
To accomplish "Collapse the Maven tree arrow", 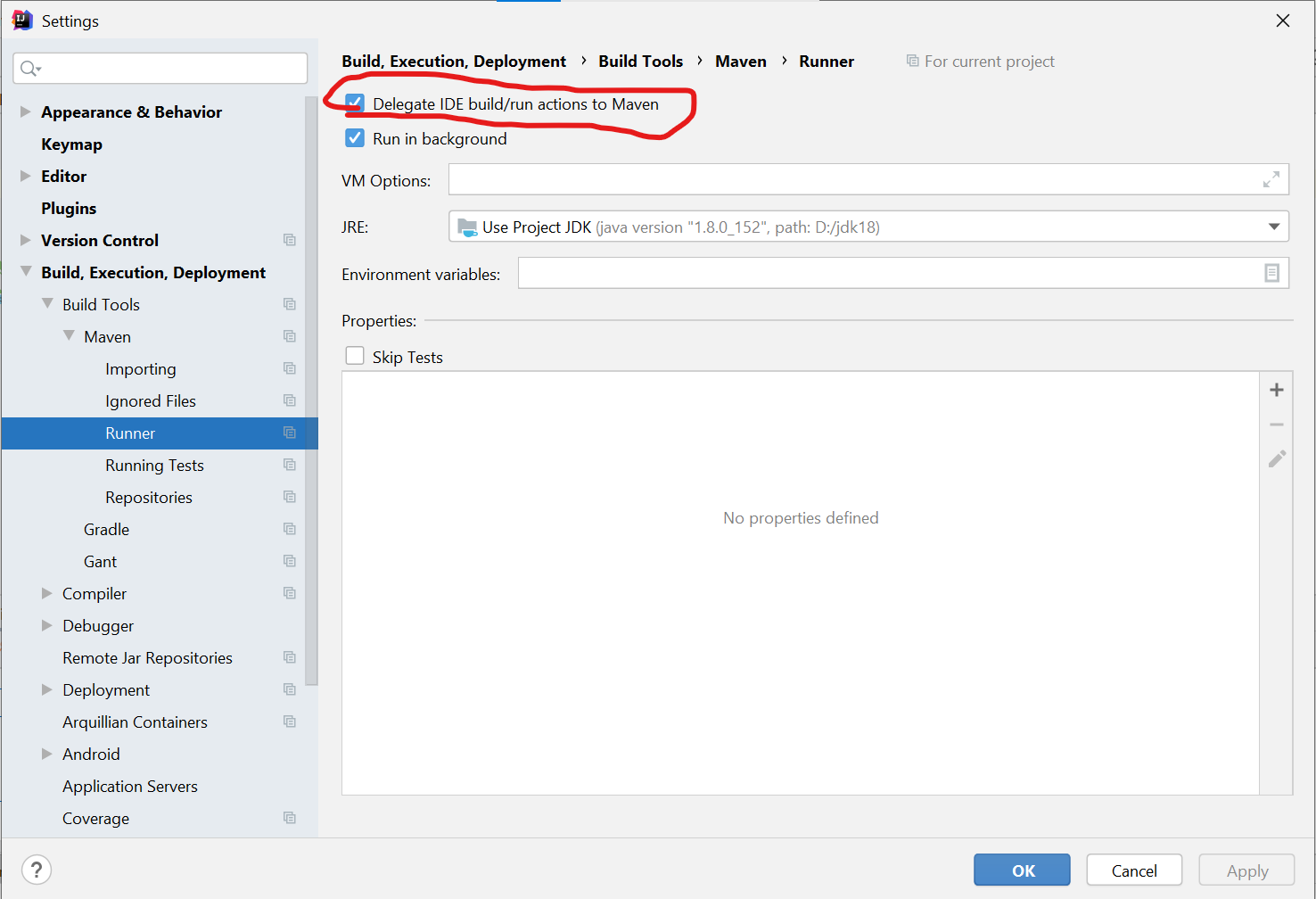I will [x=69, y=335].
